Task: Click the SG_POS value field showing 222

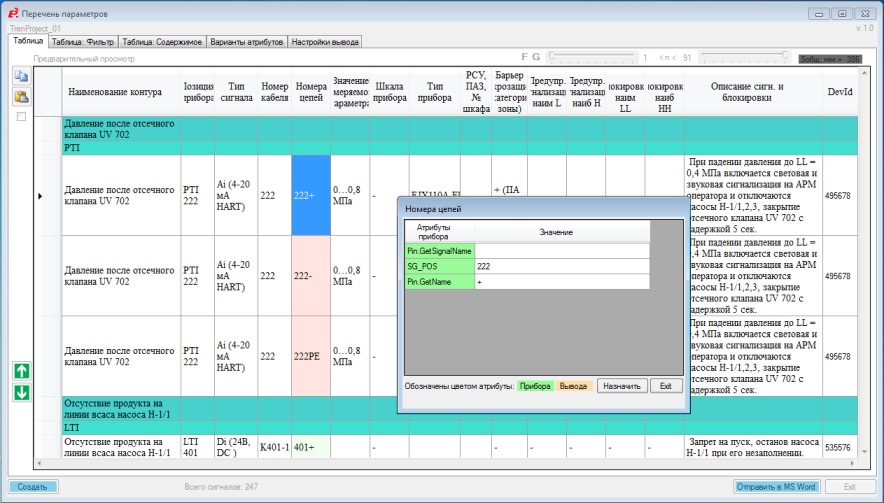Action: pos(561,267)
